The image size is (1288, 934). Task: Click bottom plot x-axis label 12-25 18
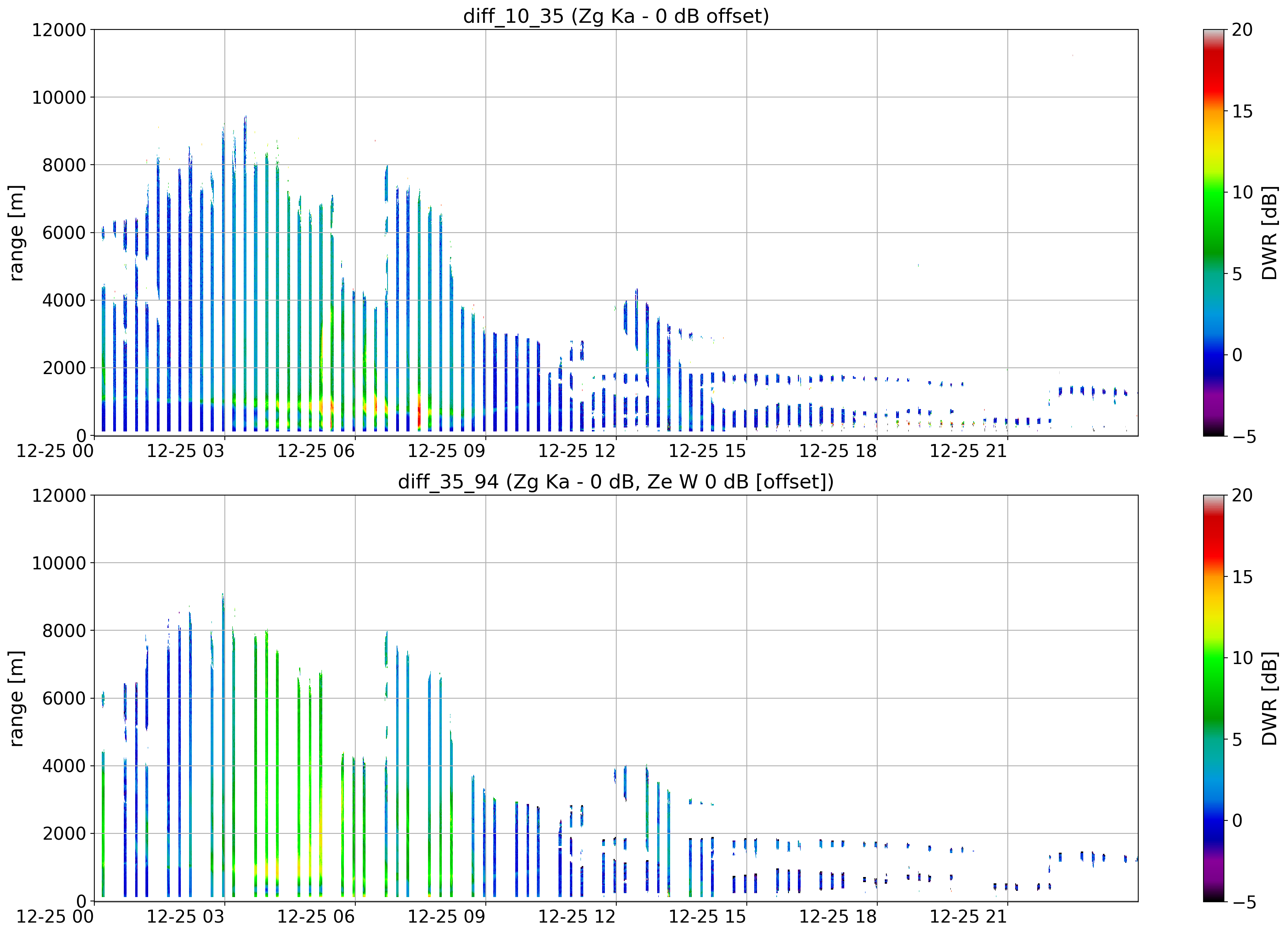838,916
